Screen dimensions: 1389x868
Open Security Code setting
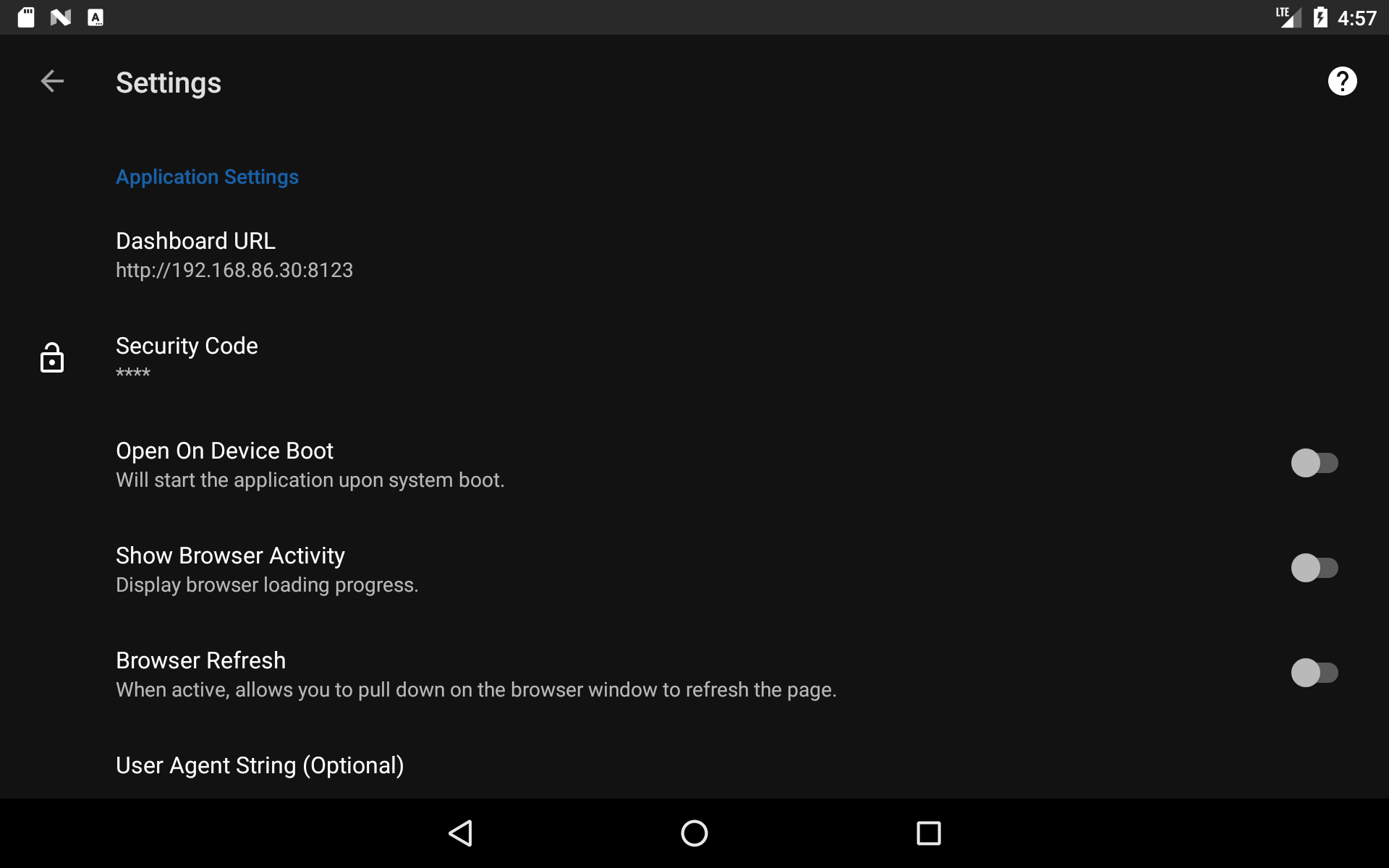pyautogui.click(x=694, y=357)
